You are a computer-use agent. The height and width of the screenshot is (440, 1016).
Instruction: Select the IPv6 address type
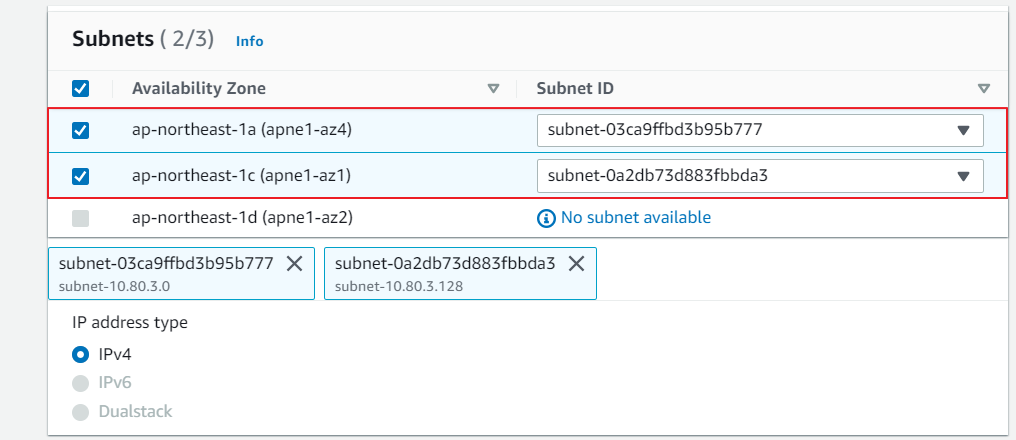click(81, 382)
